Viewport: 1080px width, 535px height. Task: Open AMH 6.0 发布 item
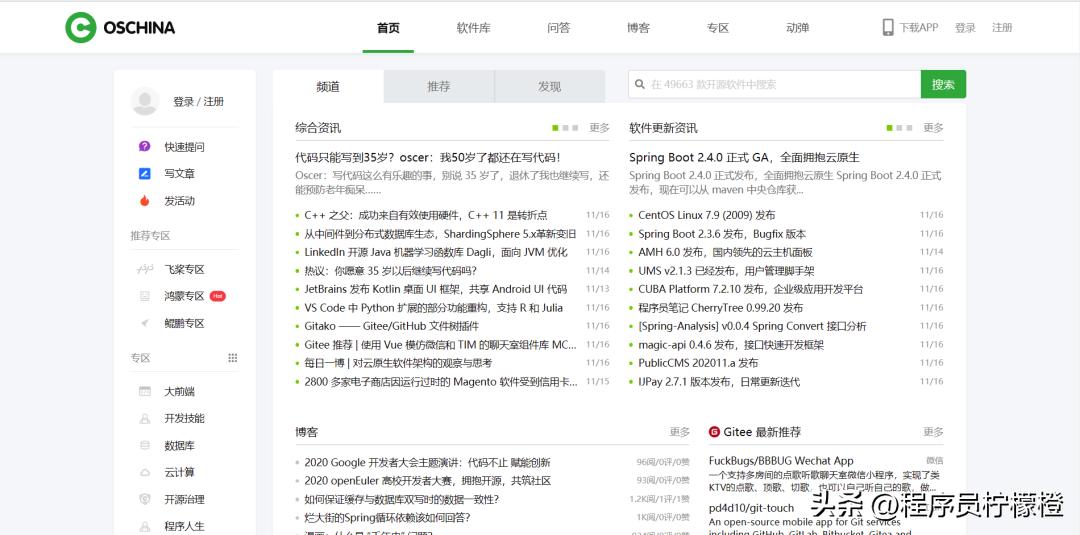pyautogui.click(x=725, y=252)
